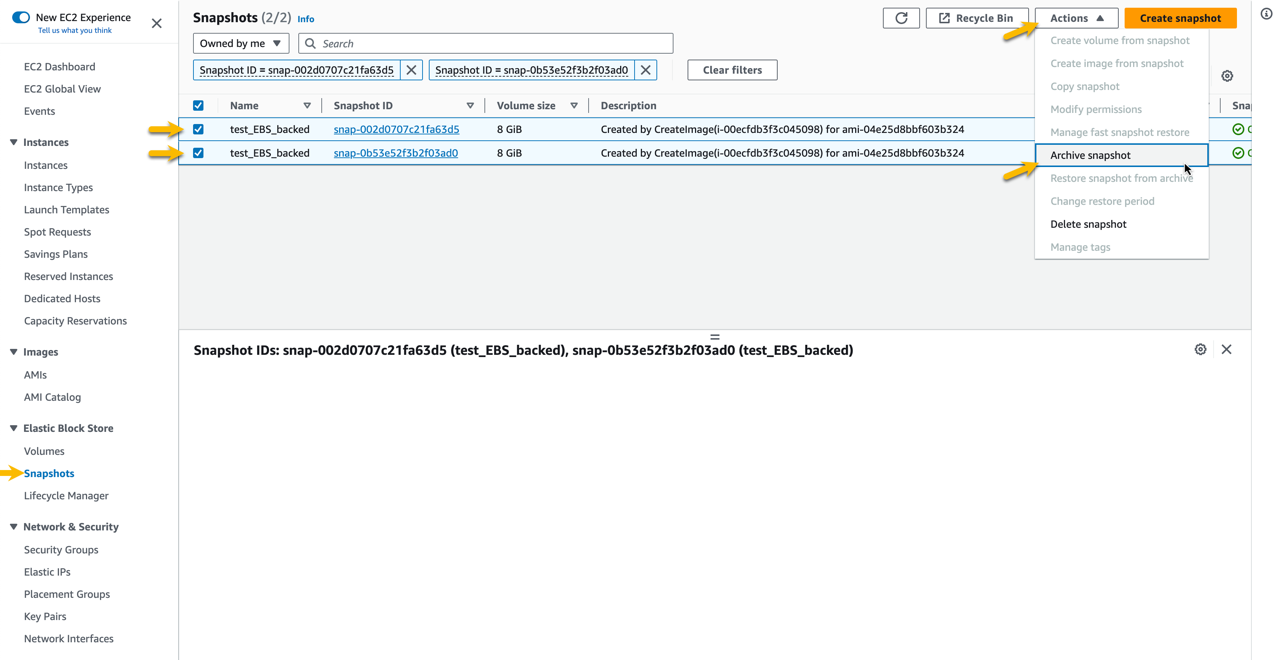Open the Owned by me filter dropdown
The image size is (1286, 660).
click(240, 43)
